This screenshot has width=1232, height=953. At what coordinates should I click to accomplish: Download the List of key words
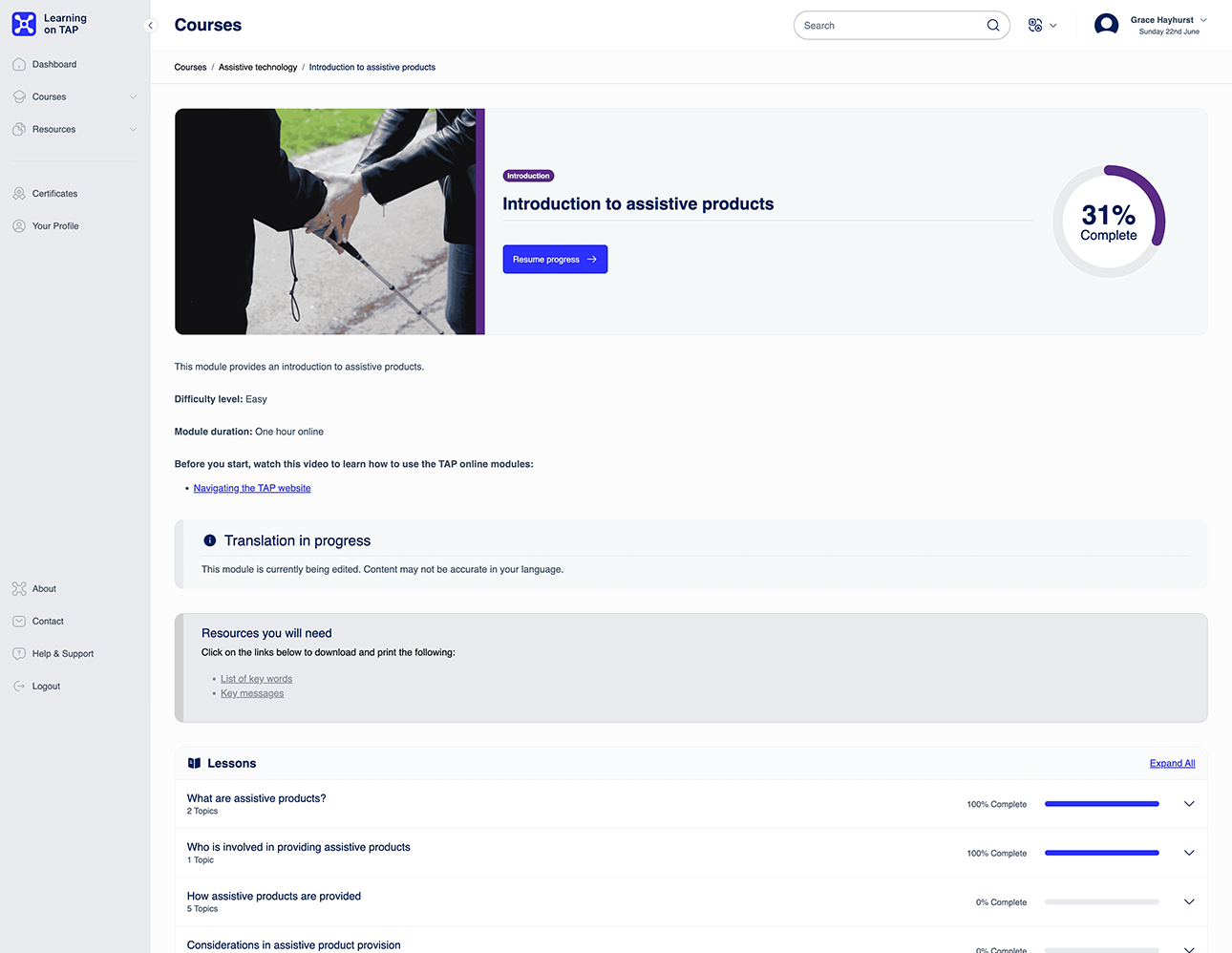point(256,679)
